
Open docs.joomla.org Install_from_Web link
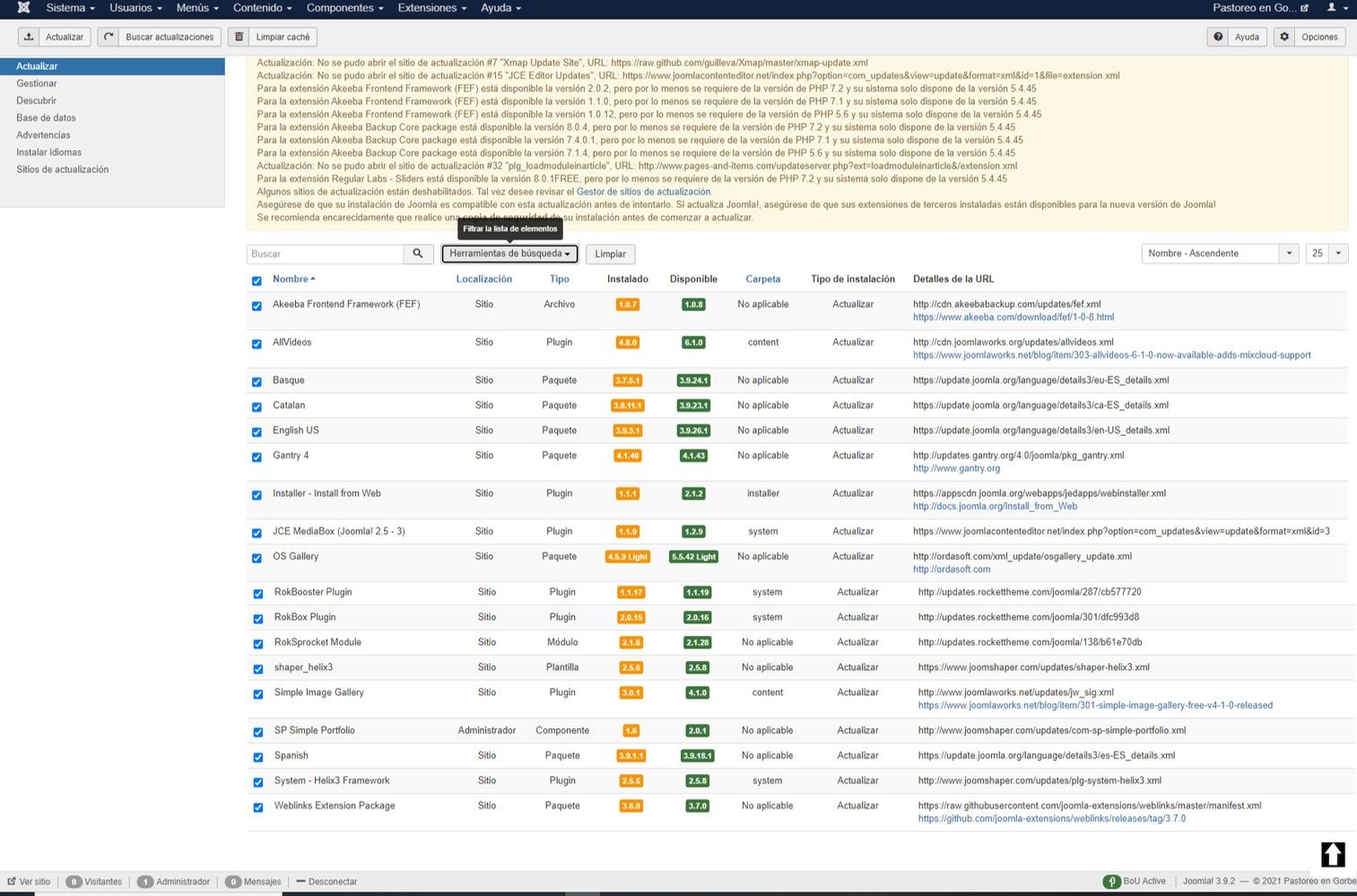click(995, 506)
